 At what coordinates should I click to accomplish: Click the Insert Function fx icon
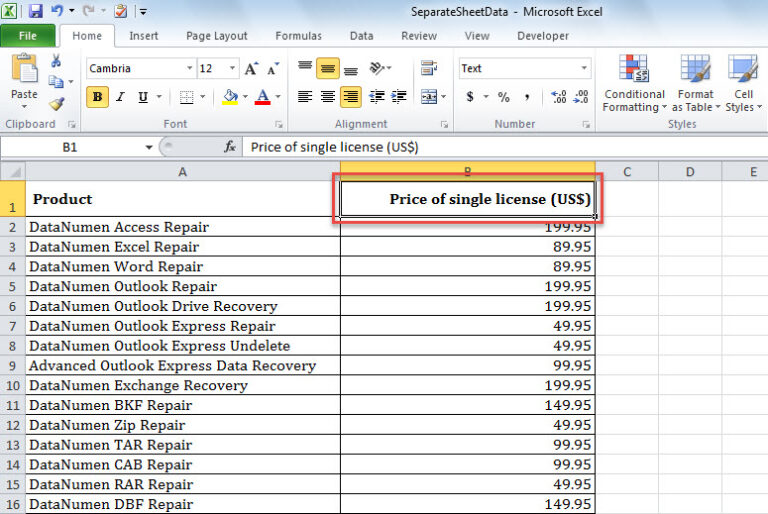(x=230, y=147)
